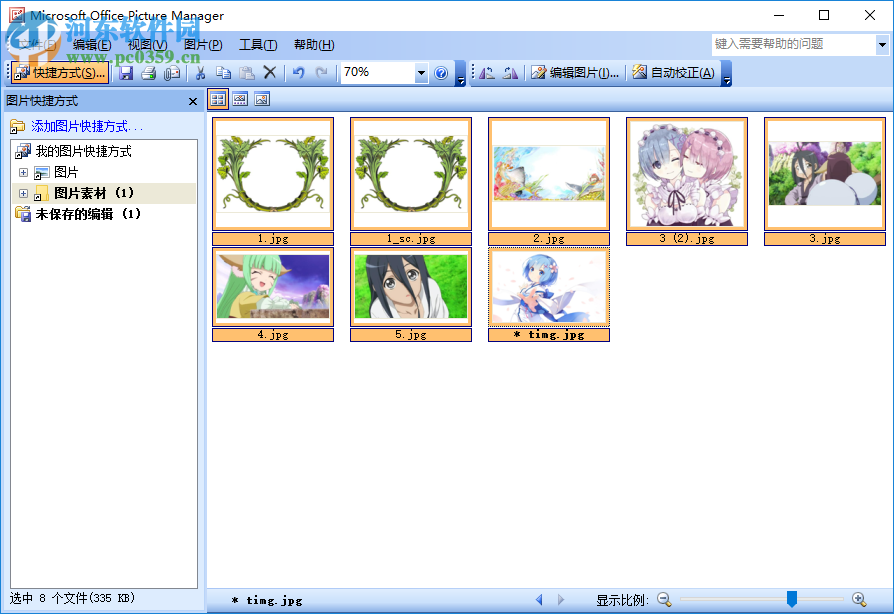Click the 编辑图片(I)... button
Viewport: 894px width, 614px height.
[575, 73]
